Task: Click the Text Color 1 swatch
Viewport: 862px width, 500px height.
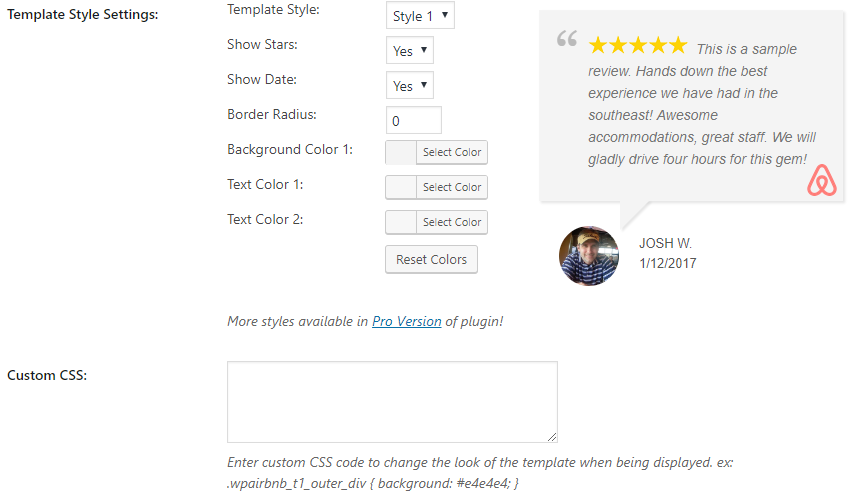Action: point(401,187)
